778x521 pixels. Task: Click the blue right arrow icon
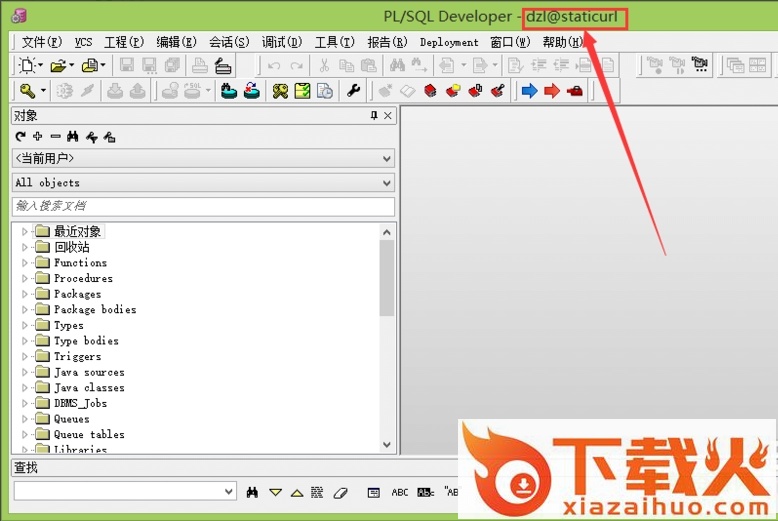(x=529, y=91)
